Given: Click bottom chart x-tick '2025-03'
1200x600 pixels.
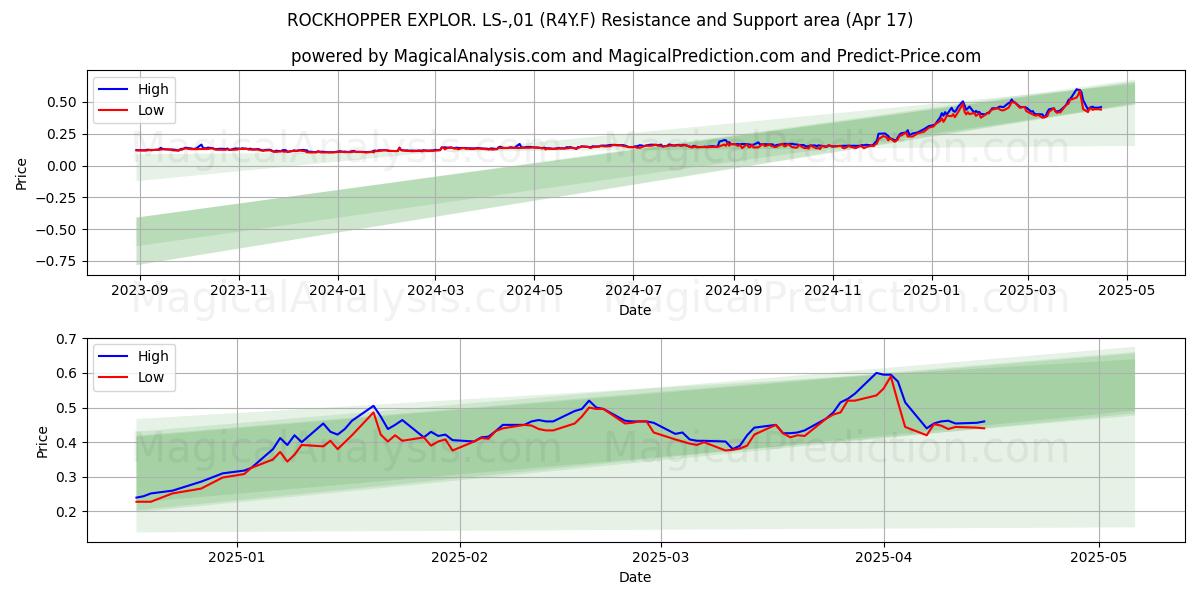Looking at the screenshot, I should pyautogui.click(x=663, y=557).
